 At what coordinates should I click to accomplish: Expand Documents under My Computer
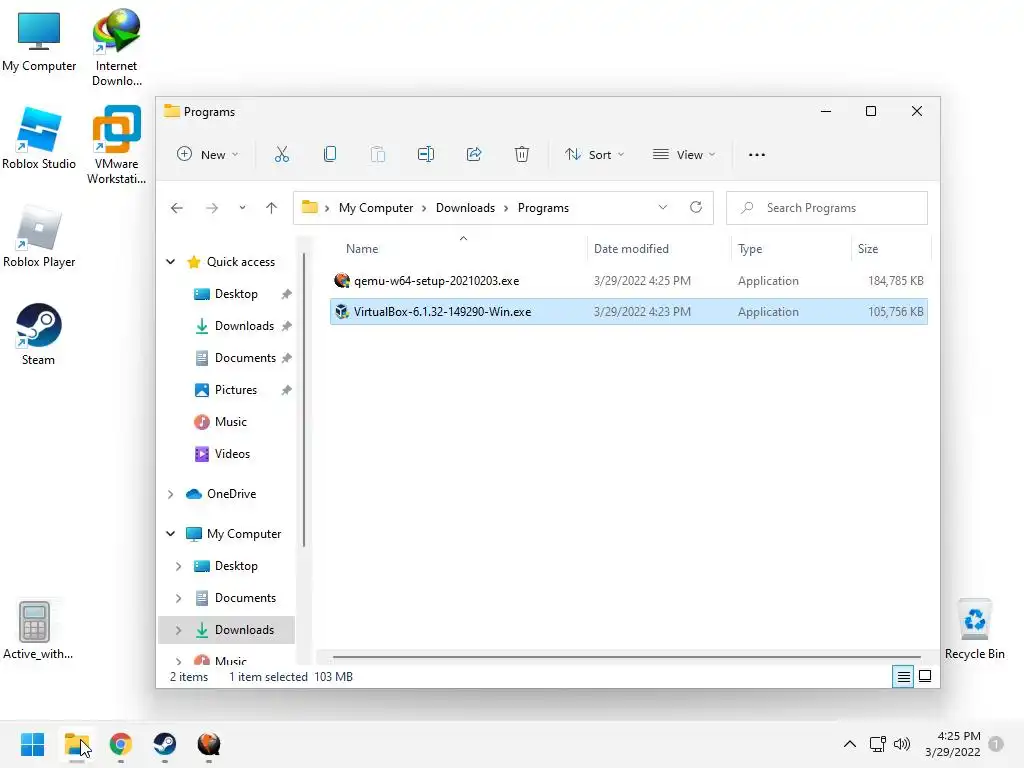pos(178,598)
